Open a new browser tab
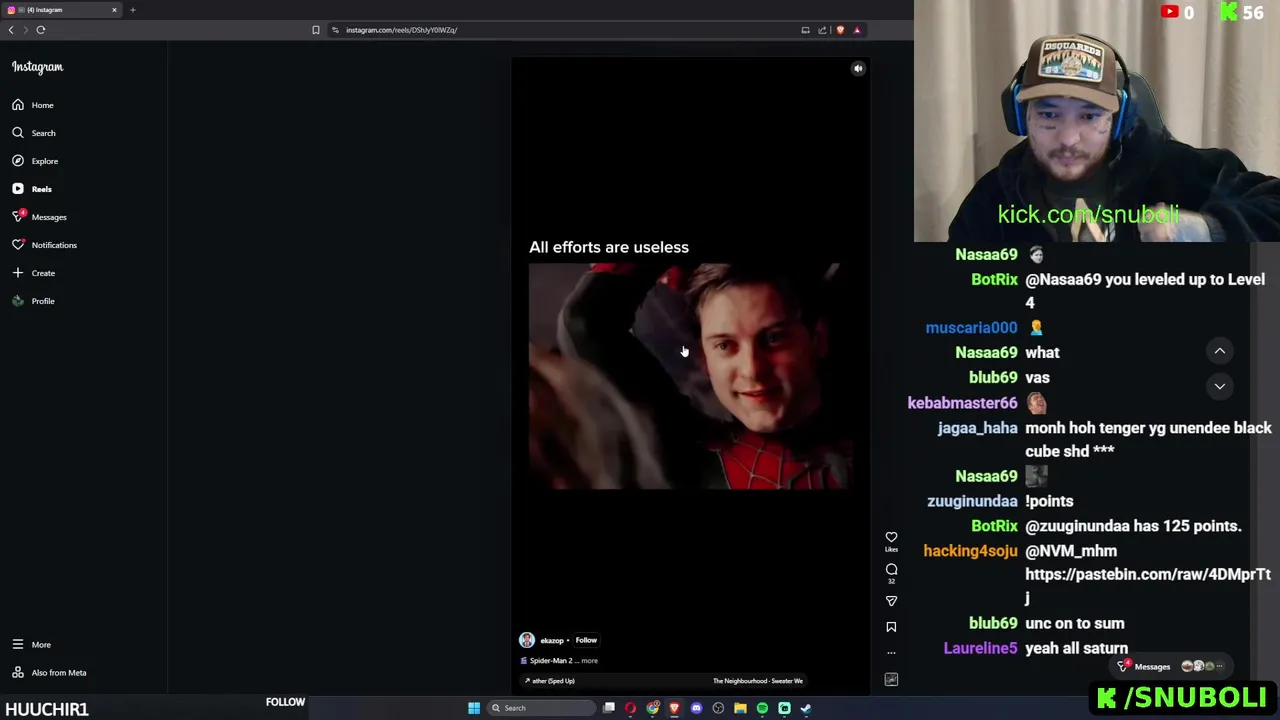Viewport: 1280px width, 720px height. (x=132, y=10)
